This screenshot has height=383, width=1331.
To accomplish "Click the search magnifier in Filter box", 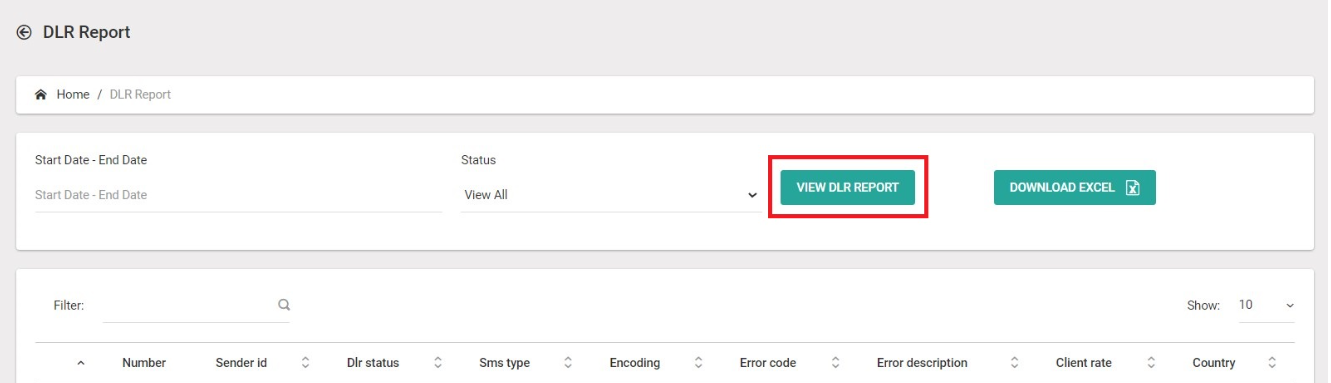I will coord(284,305).
